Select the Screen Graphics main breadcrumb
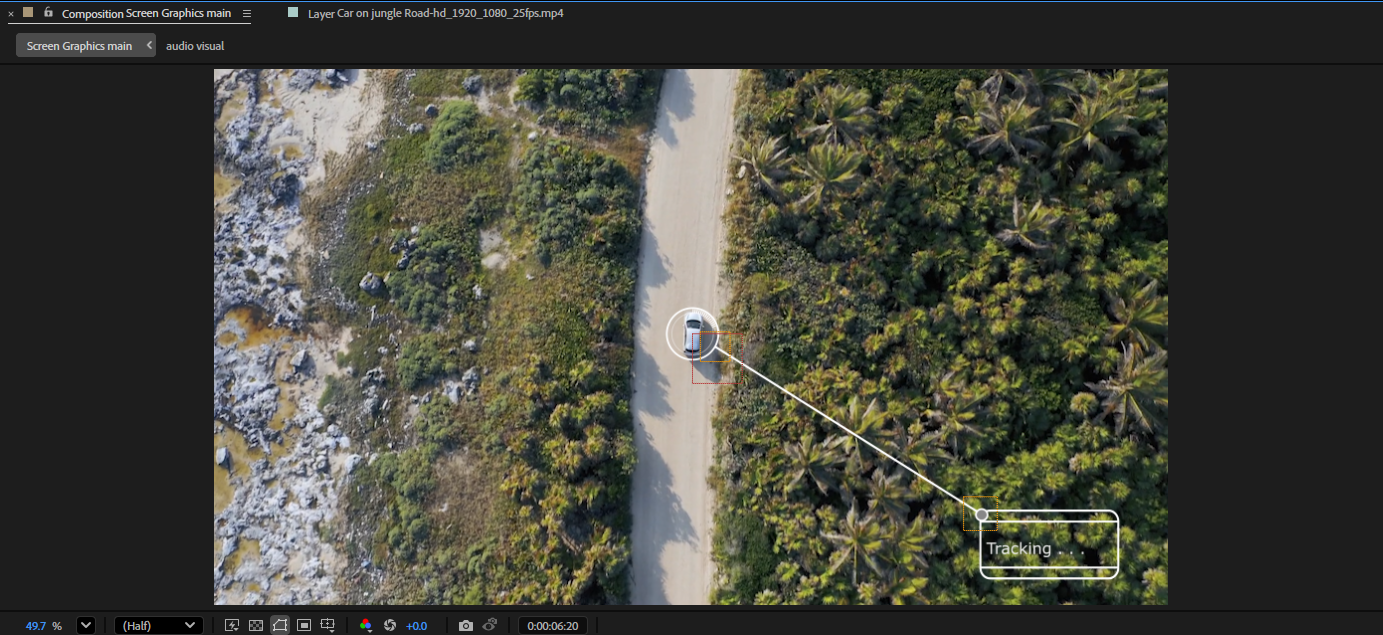1383x635 pixels. pos(79,46)
